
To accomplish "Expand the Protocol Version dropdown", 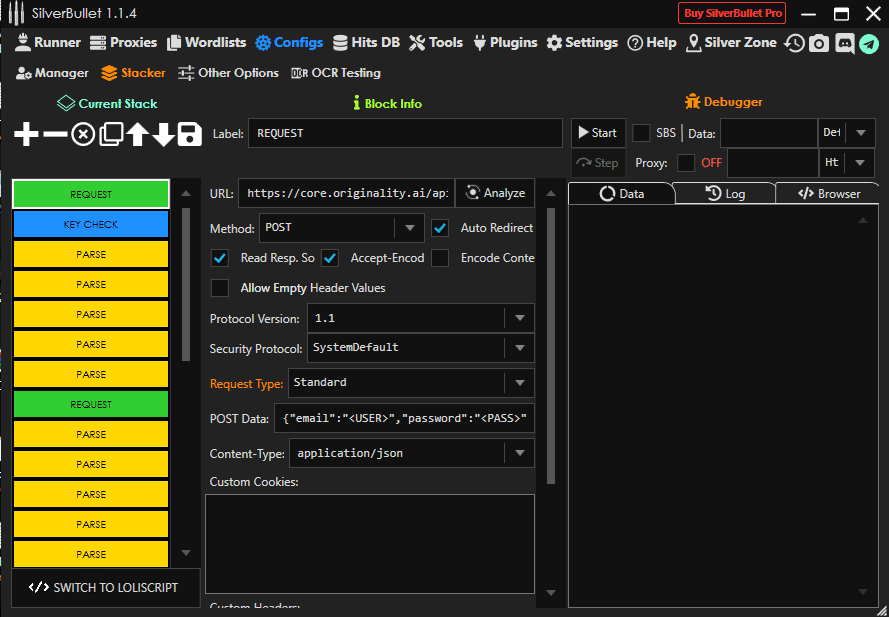I will point(421,318).
